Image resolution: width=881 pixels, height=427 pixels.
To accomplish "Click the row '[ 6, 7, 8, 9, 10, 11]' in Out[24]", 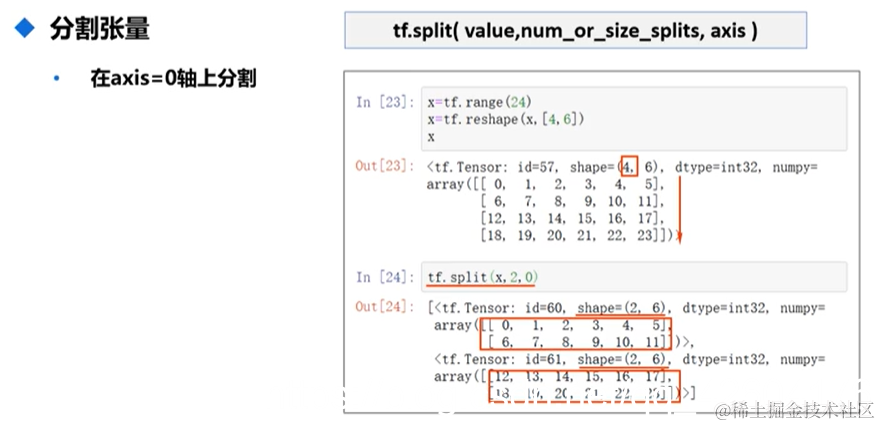I will (x=580, y=342).
